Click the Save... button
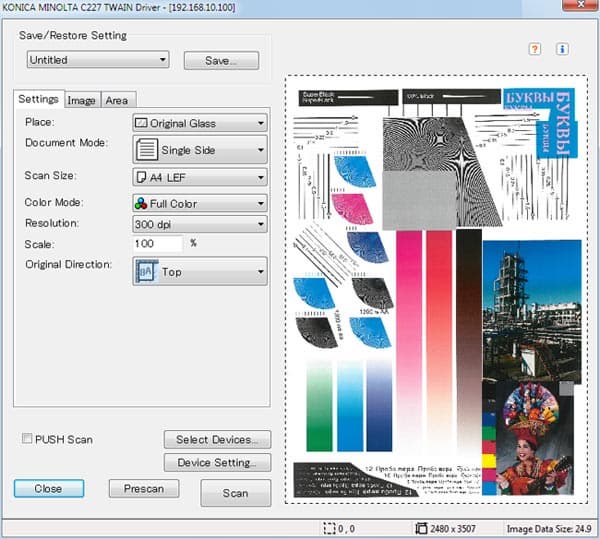This screenshot has height=539, width=600. 221,60
